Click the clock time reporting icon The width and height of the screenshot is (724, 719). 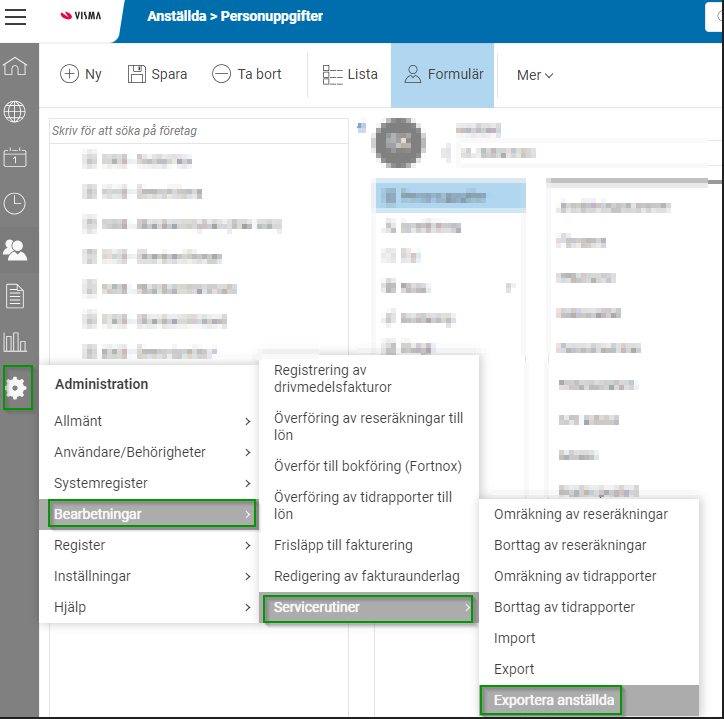16,204
